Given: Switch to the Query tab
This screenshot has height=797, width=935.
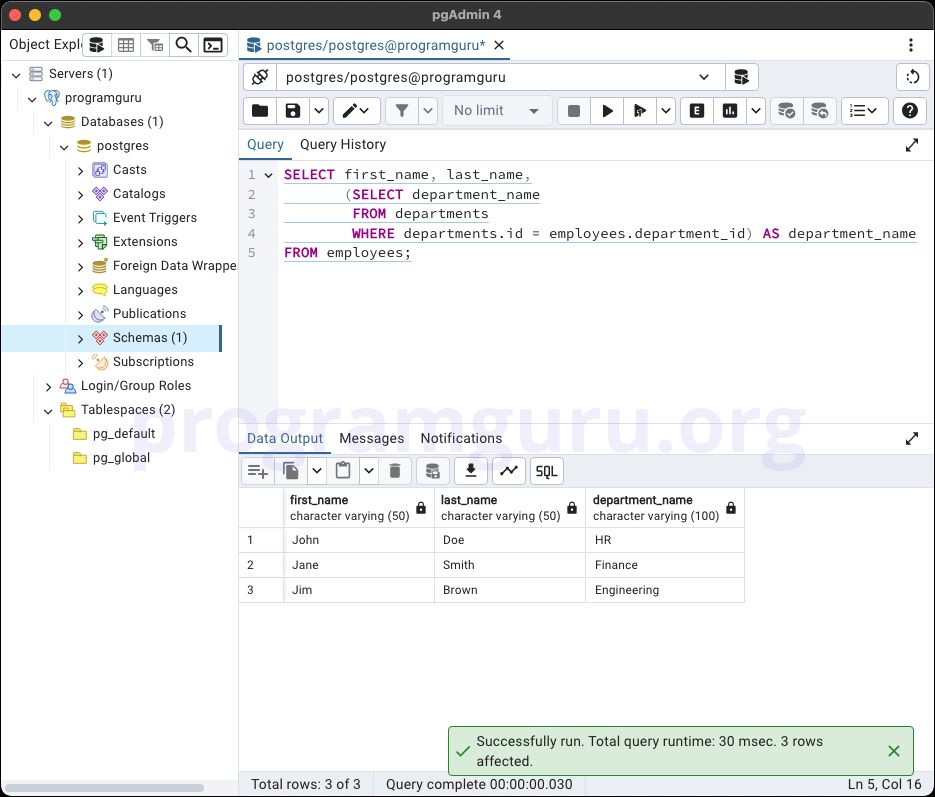Looking at the screenshot, I should (x=265, y=144).
